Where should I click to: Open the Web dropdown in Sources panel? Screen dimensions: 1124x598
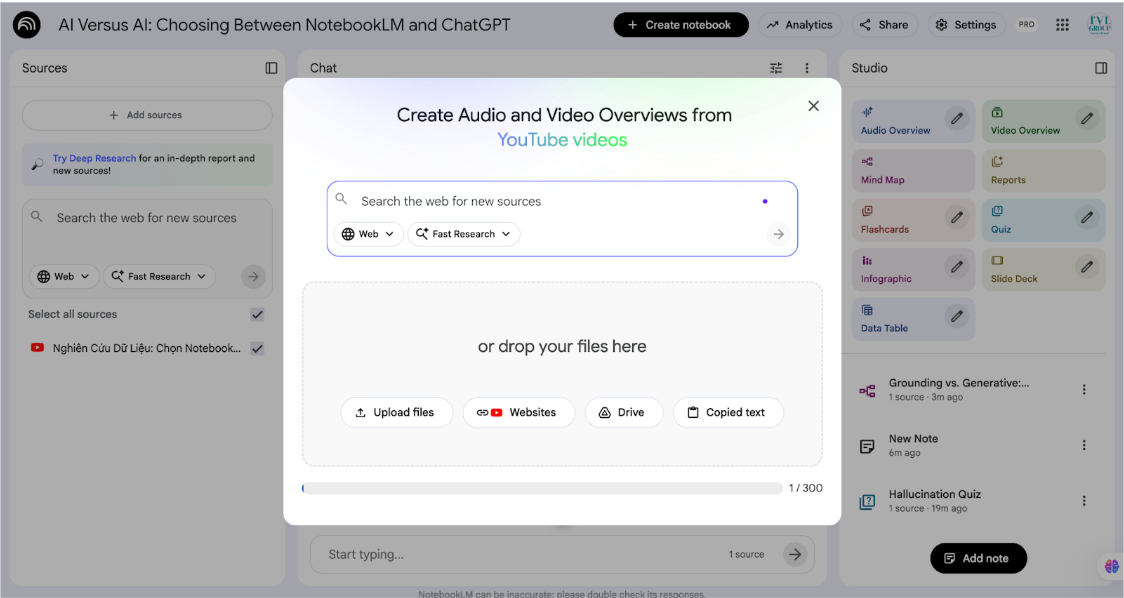pyautogui.click(x=64, y=276)
